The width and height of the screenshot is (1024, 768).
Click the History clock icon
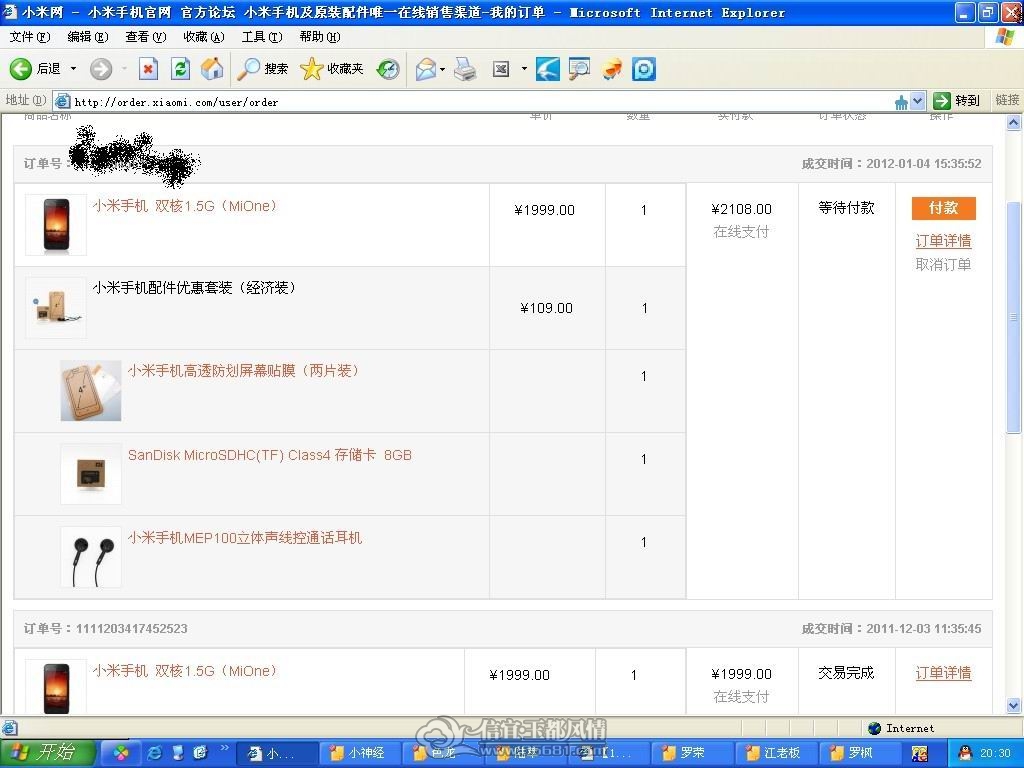point(388,69)
